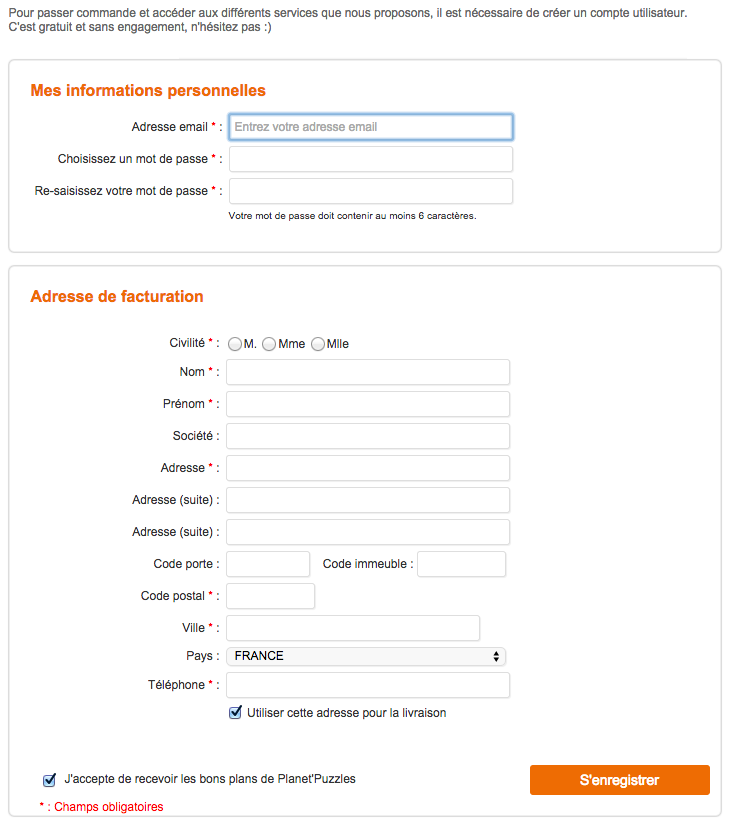Viewport: 745px width, 823px height.
Task: Click the Société input field
Action: tap(368, 436)
